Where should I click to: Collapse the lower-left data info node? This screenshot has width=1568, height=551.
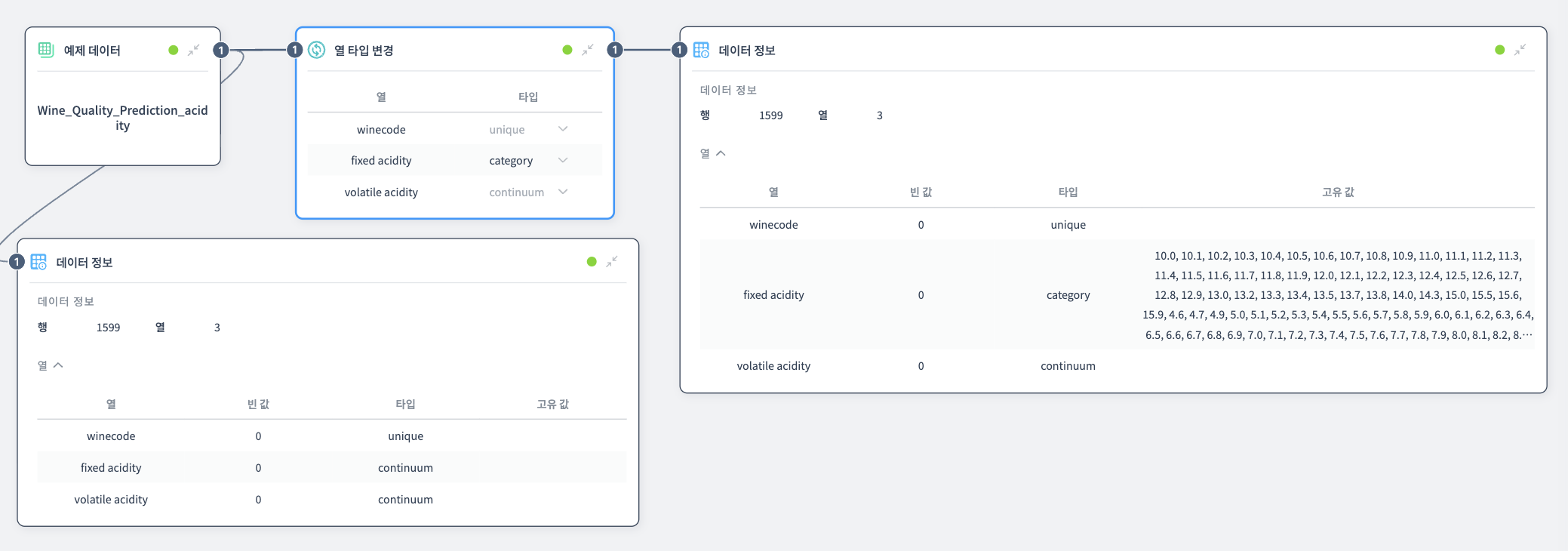(x=612, y=262)
